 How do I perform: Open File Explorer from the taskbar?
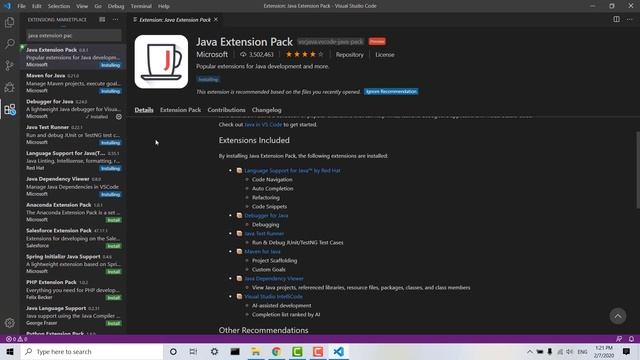tap(256, 351)
